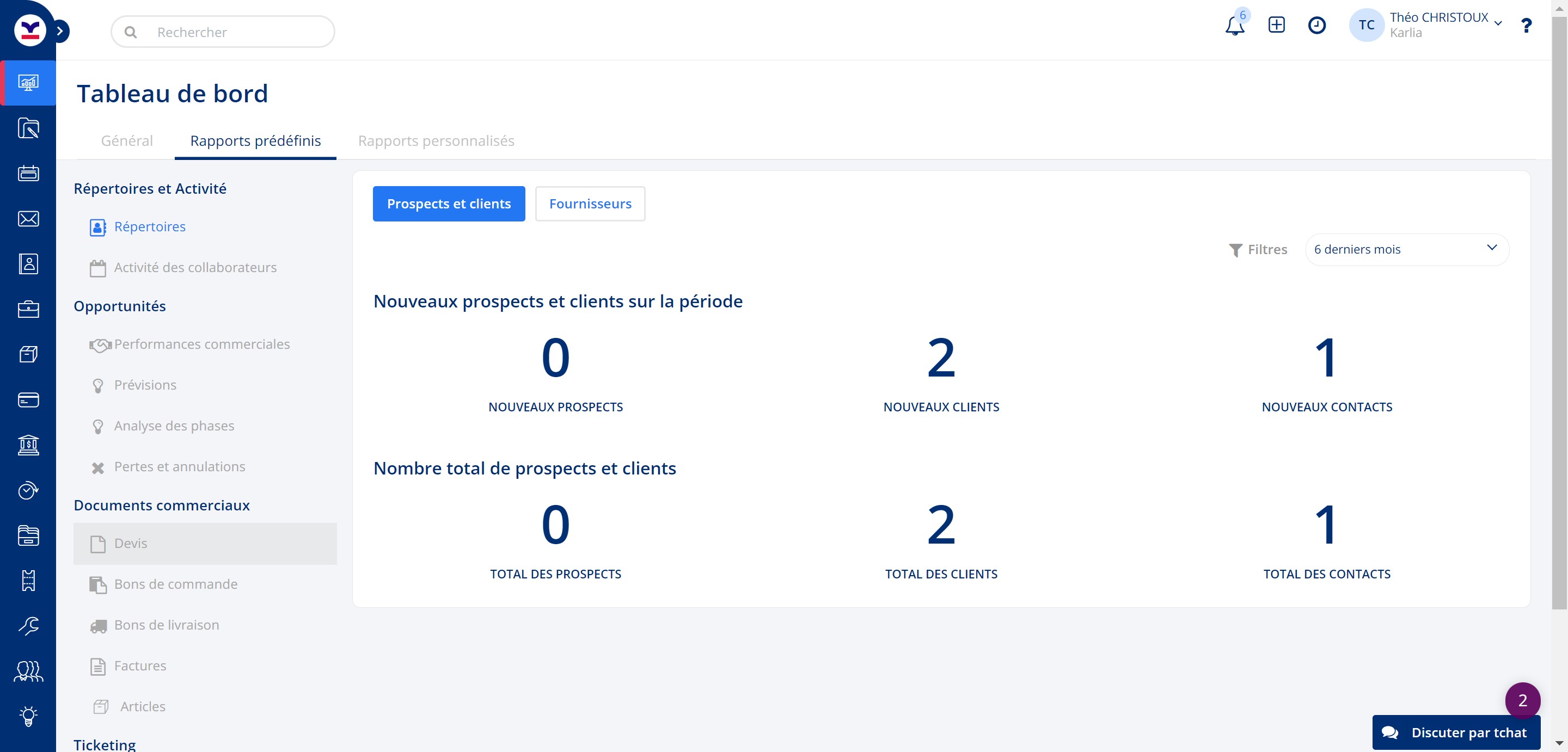Image resolution: width=1568 pixels, height=752 pixels.
Task: Switch to the Général tab
Action: pyautogui.click(x=127, y=140)
